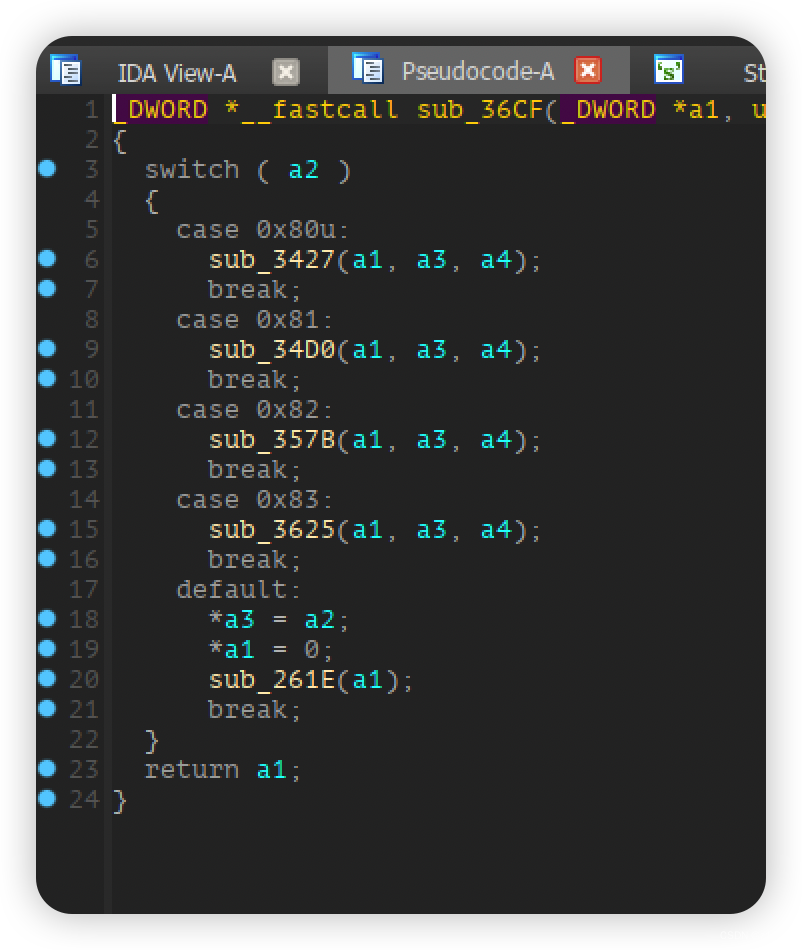
Task: Click break statement on line 7
Action: coord(254,290)
